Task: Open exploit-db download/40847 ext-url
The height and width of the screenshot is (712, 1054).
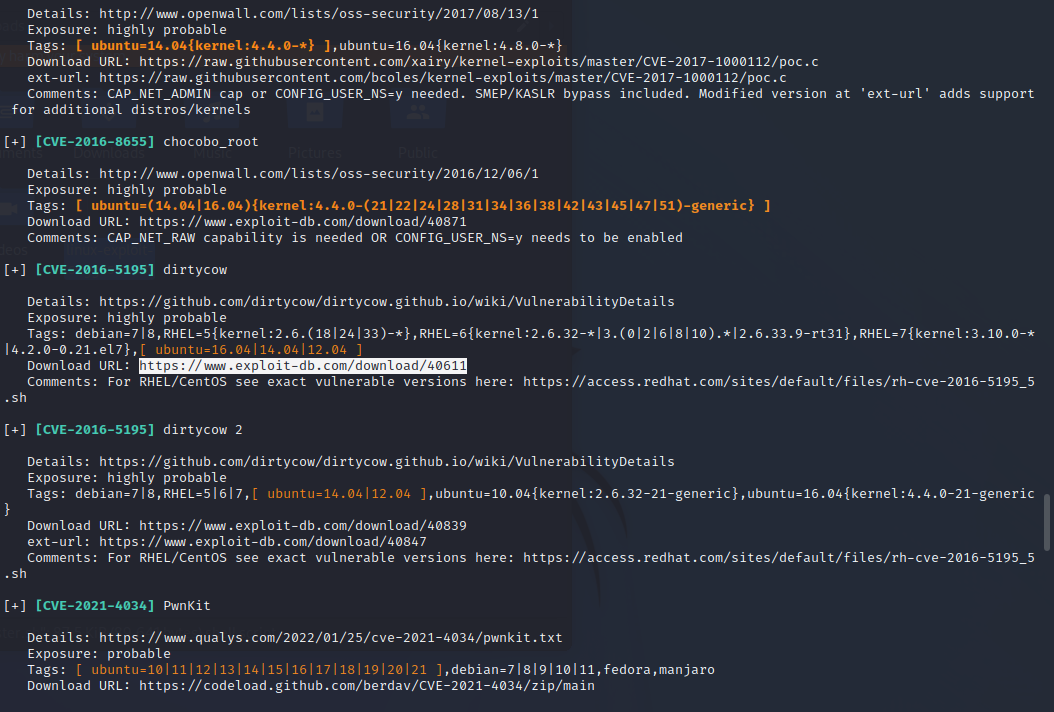Action: tap(263, 542)
